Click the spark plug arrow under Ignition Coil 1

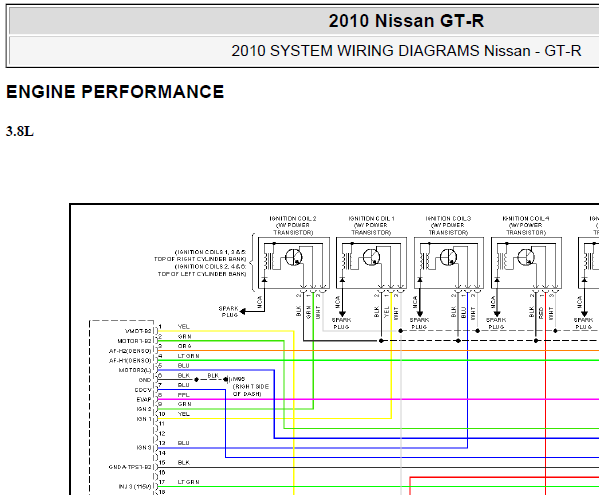342,313
